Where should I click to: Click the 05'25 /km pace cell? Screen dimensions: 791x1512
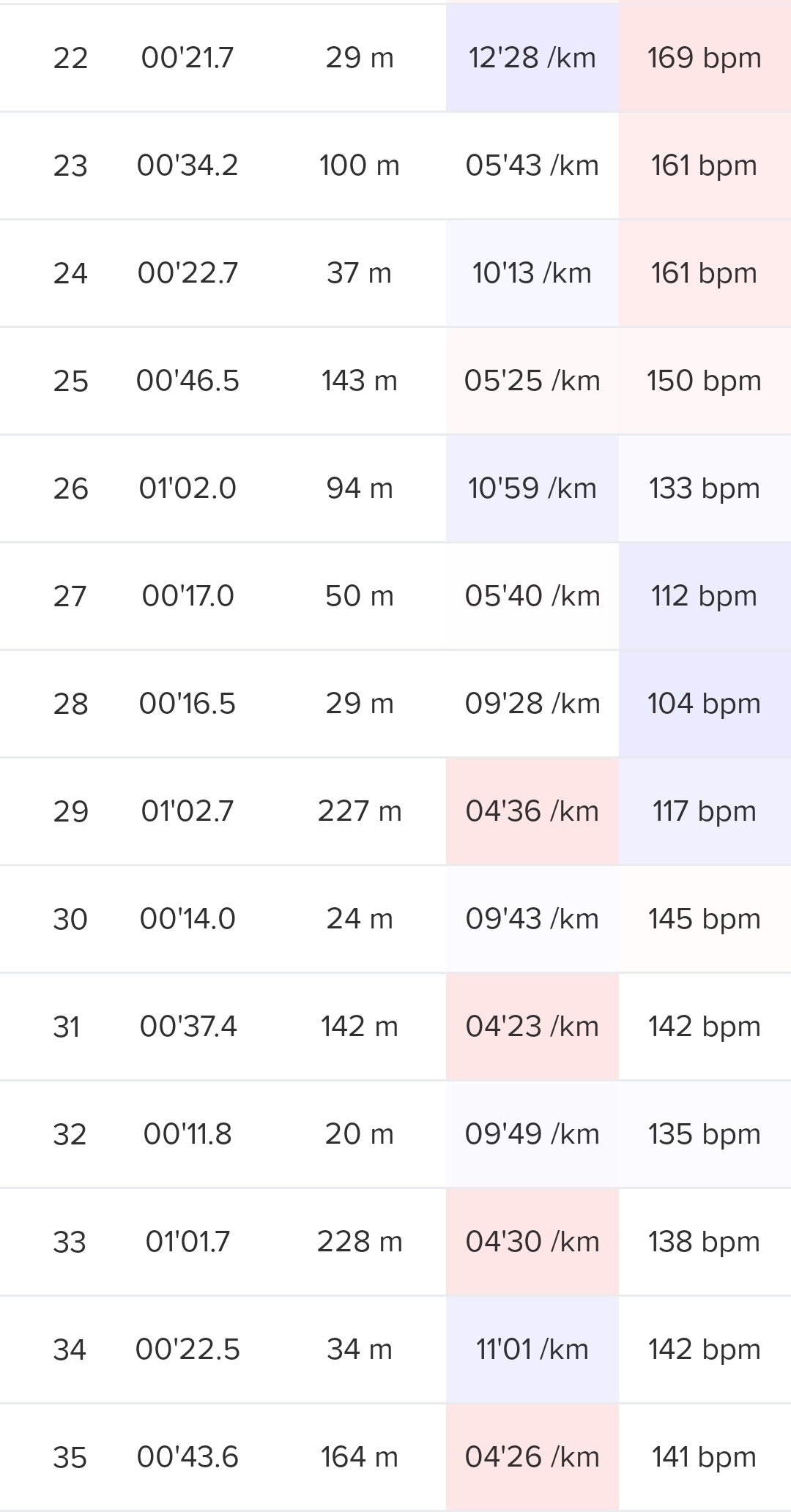532,381
